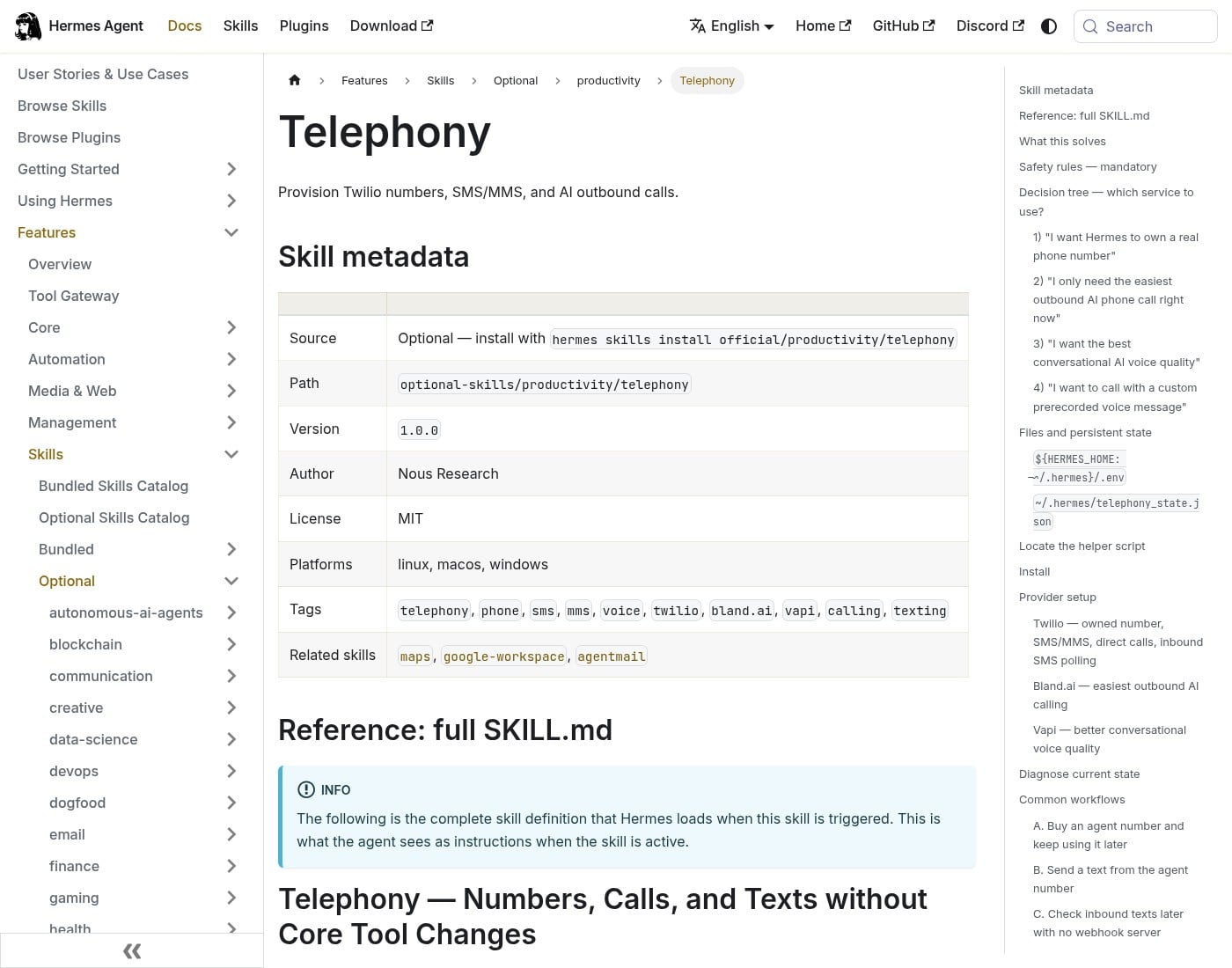Open Optional Skills Catalog page
Viewport: 1232px width, 968px height.
[114, 517]
